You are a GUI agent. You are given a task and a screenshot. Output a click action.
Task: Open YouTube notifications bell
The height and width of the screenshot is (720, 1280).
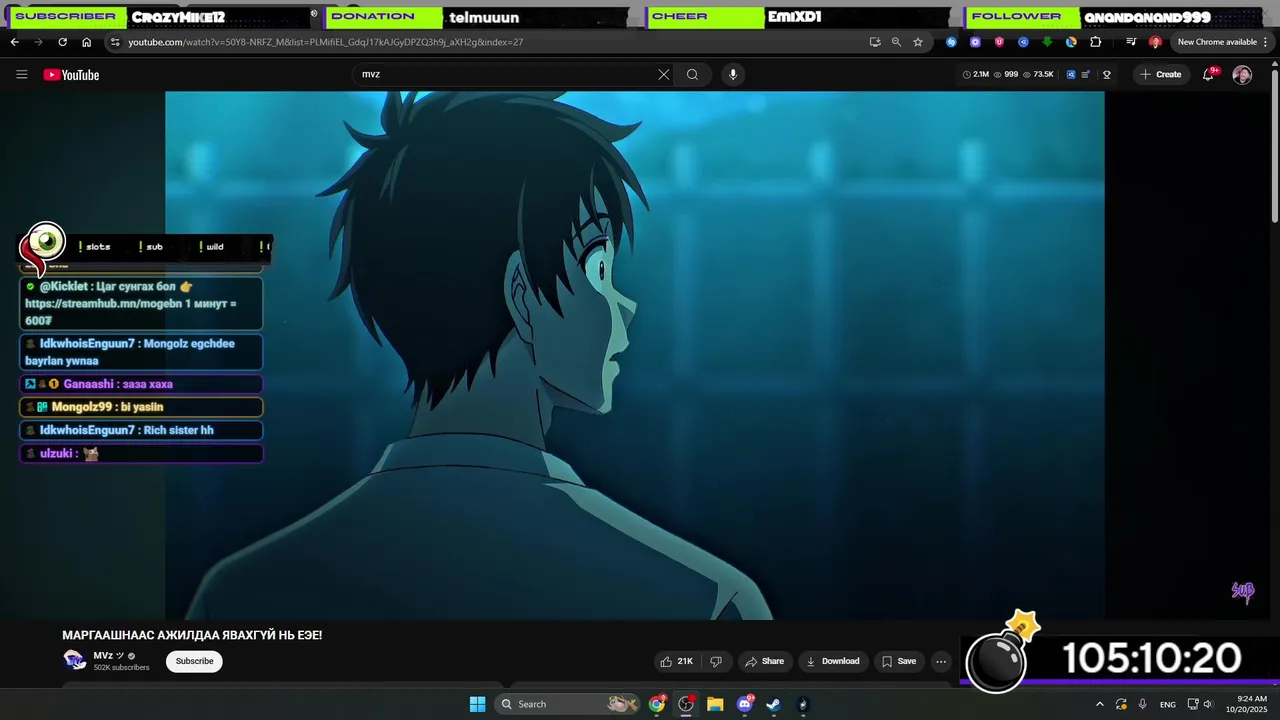[x=1208, y=75]
